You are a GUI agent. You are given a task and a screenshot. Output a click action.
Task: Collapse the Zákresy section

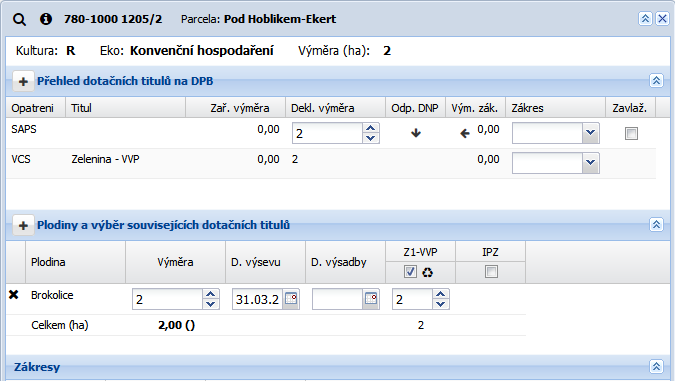656,366
